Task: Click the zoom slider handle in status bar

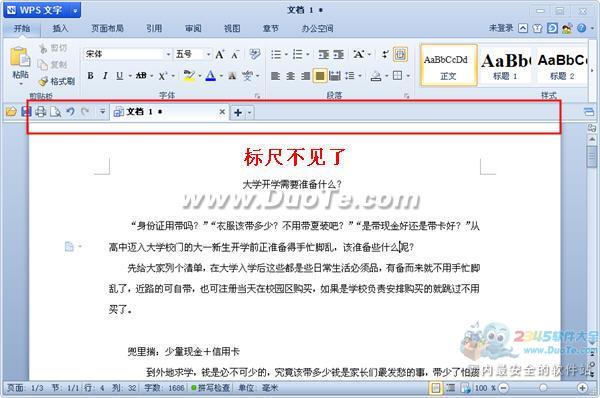Action: coord(543,388)
